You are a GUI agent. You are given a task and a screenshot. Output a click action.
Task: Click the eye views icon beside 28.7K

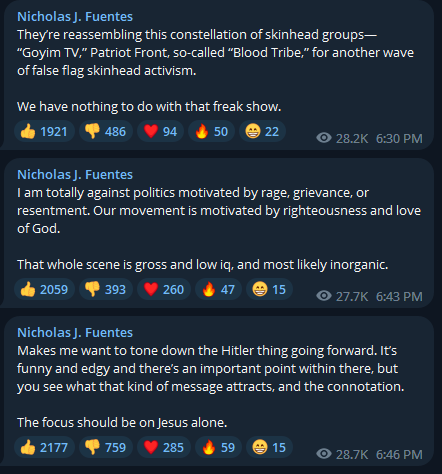coord(324,454)
